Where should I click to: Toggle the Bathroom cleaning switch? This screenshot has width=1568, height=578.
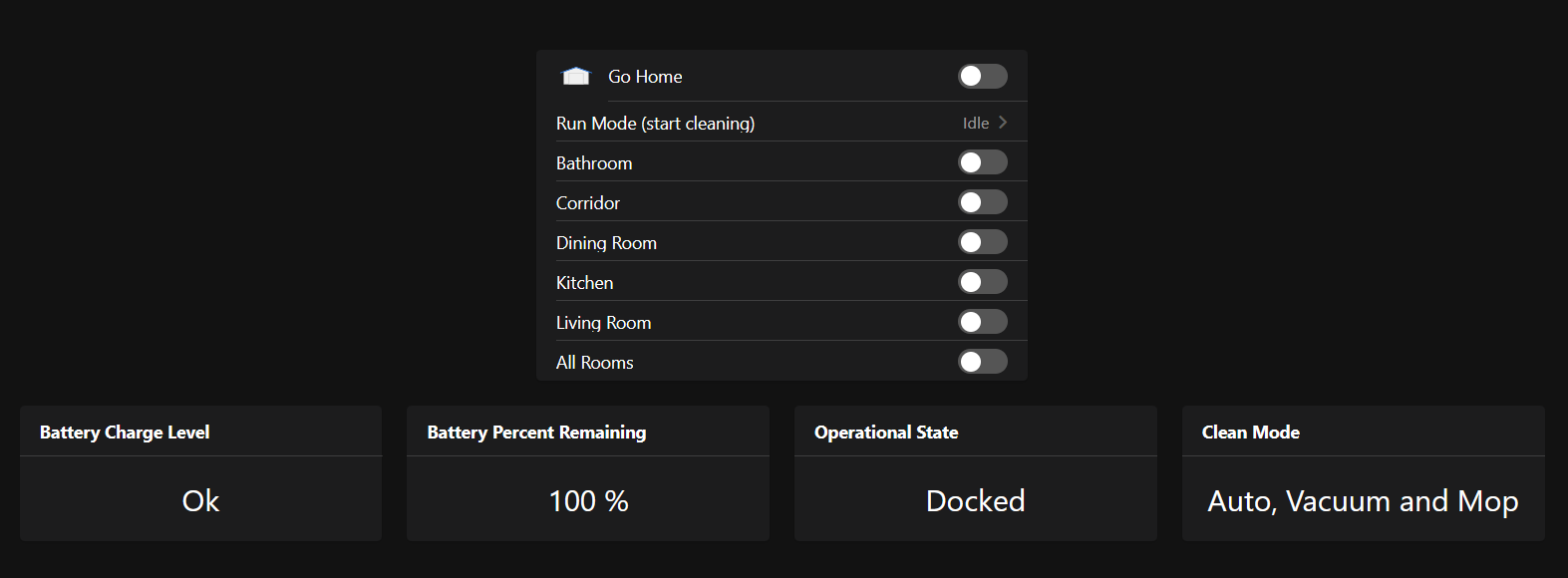point(983,162)
